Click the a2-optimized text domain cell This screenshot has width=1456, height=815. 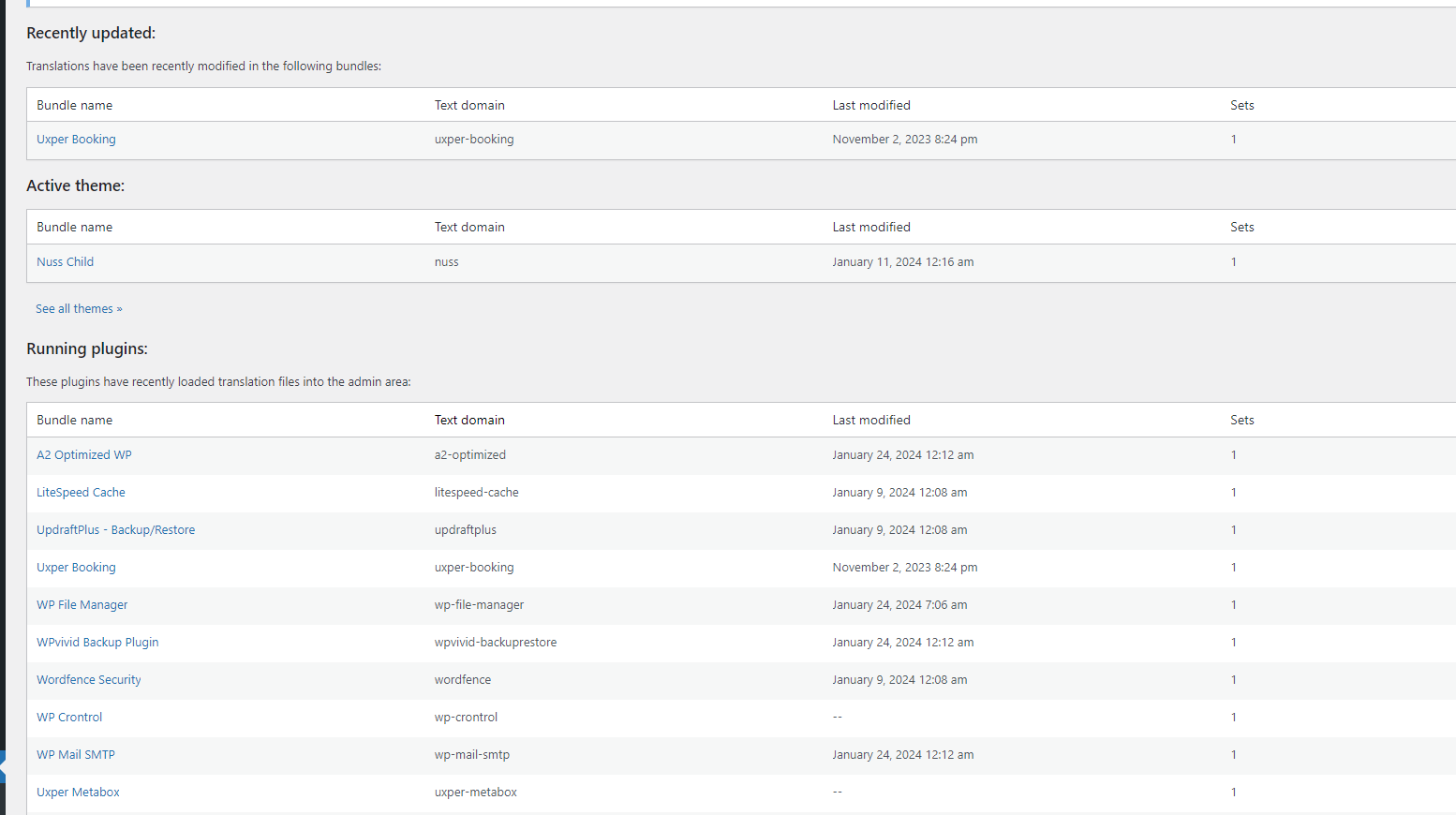(x=470, y=454)
